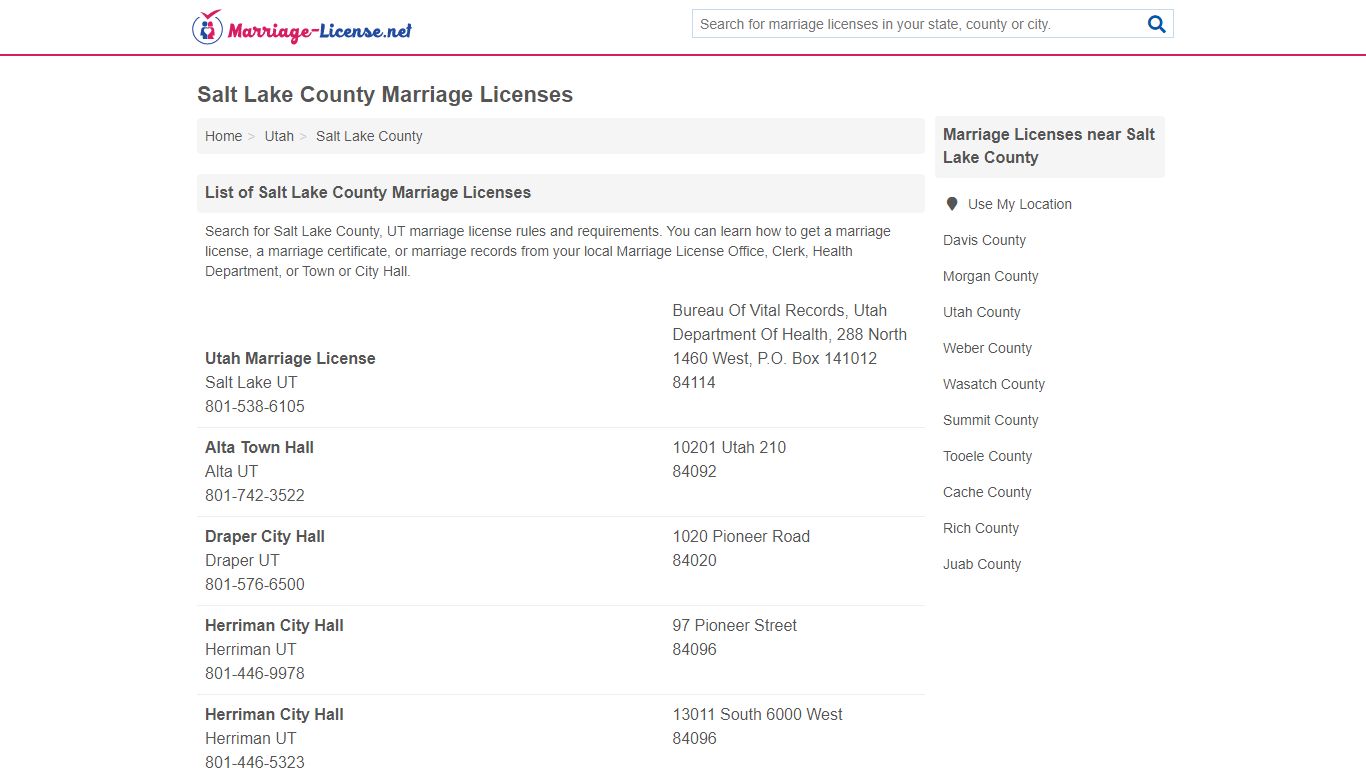This screenshot has width=1366, height=768.
Task: Click phone number 801-576-6500
Action: click(255, 584)
